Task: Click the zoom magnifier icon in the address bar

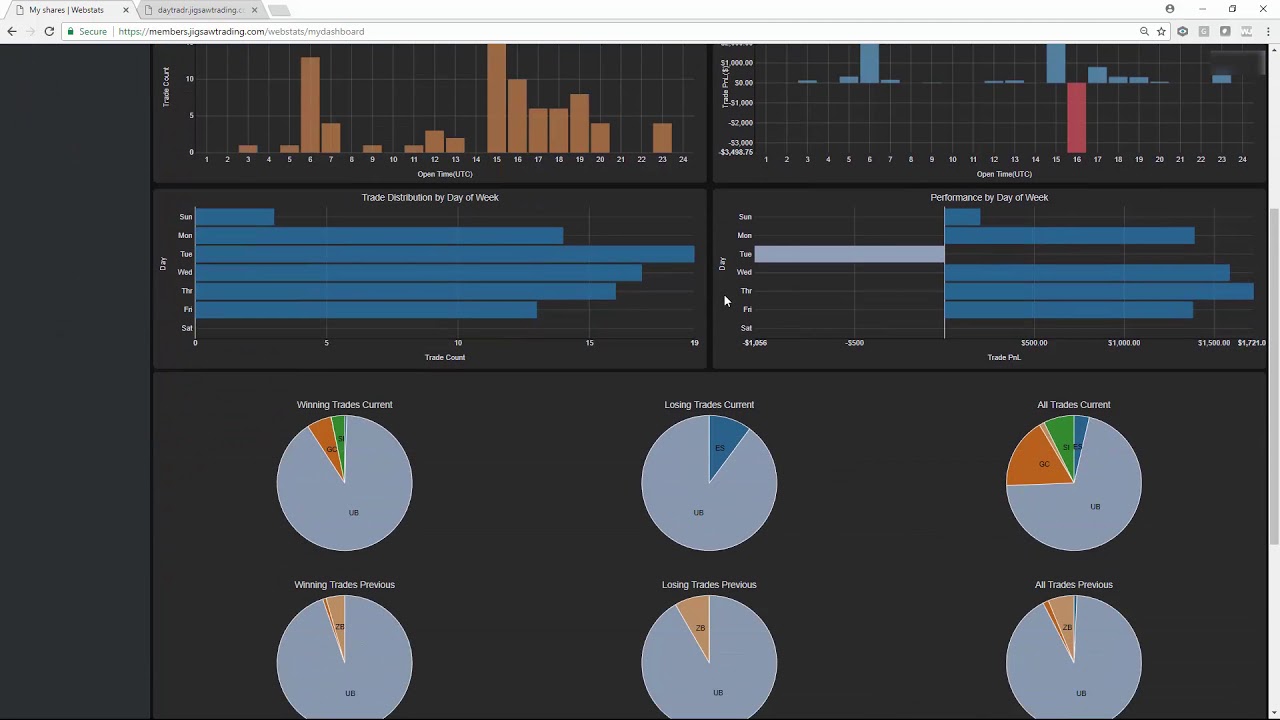Action: (1144, 31)
